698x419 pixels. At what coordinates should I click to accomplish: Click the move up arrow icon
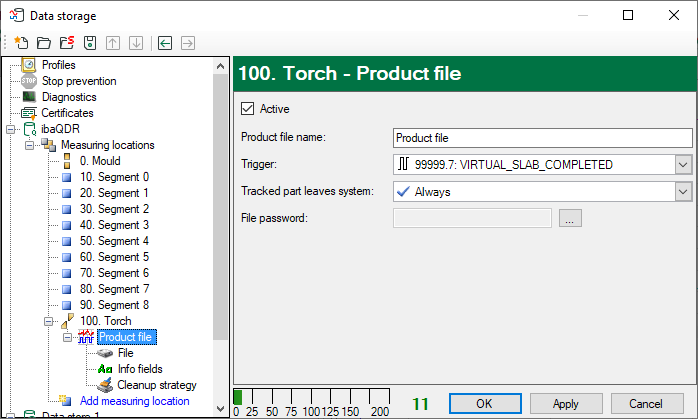pyautogui.click(x=113, y=43)
